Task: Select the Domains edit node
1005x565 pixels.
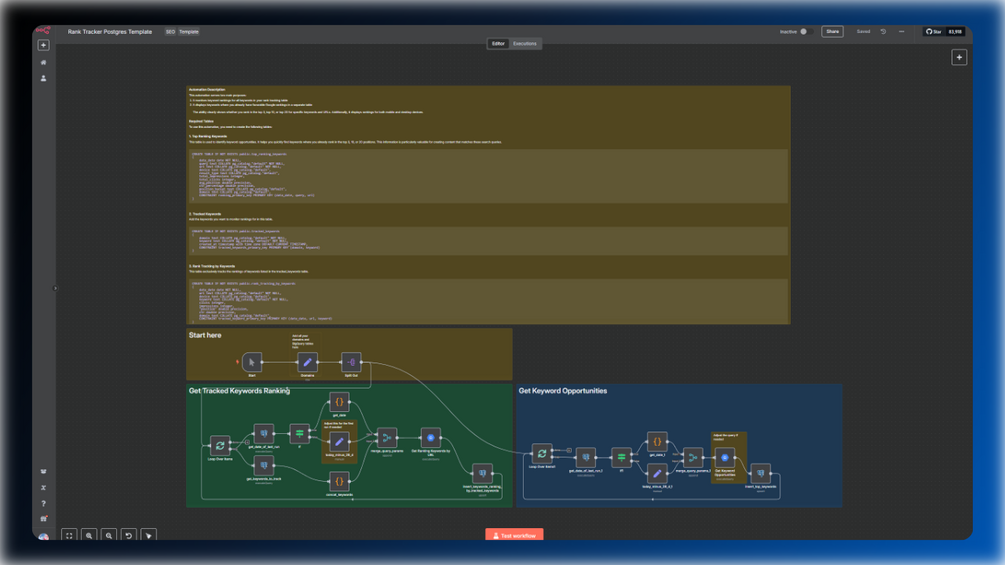Action: [x=307, y=362]
